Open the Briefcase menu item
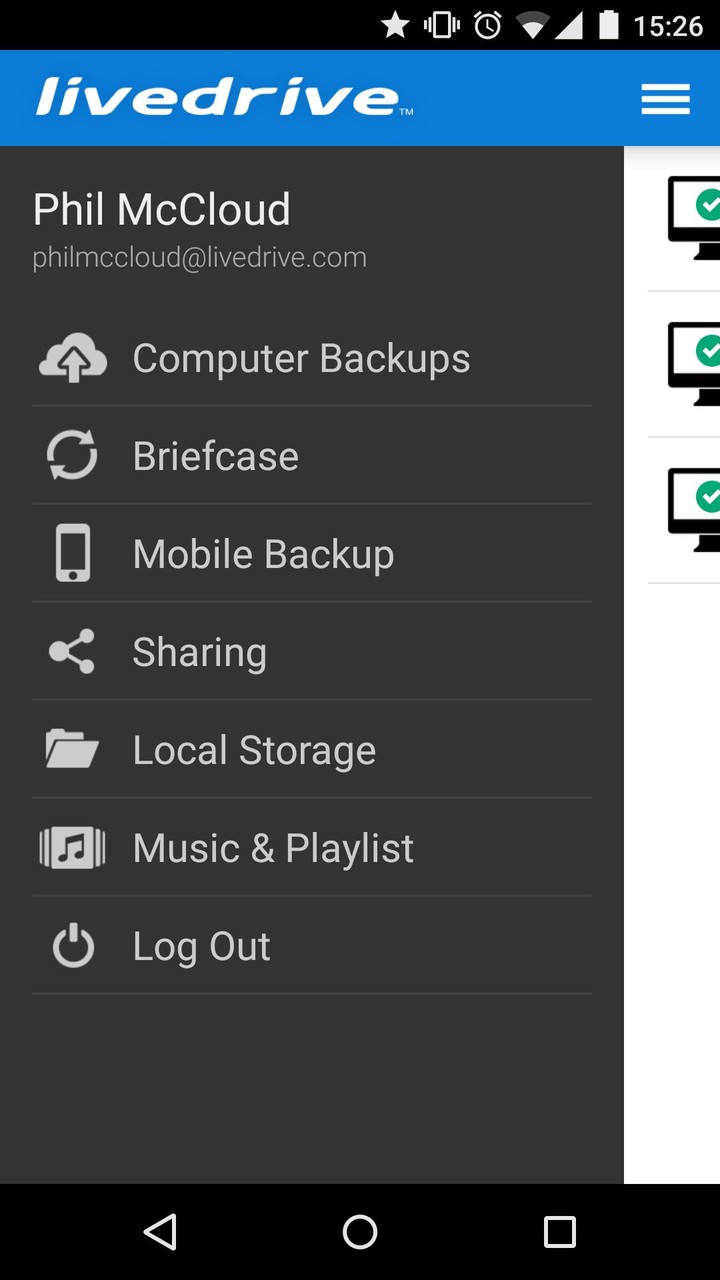This screenshot has height=1280, width=720. point(312,457)
